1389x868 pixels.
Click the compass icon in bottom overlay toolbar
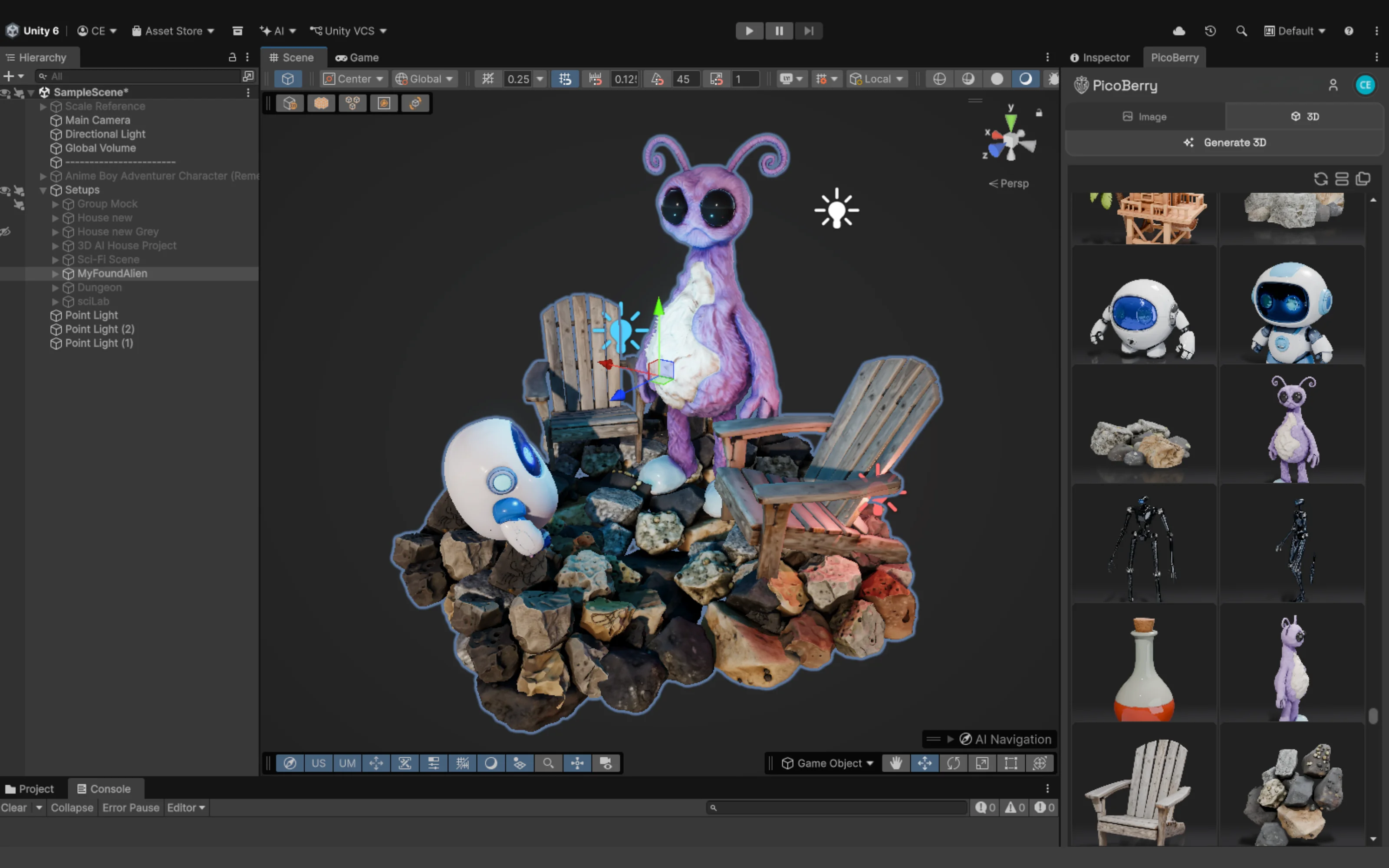coord(290,763)
